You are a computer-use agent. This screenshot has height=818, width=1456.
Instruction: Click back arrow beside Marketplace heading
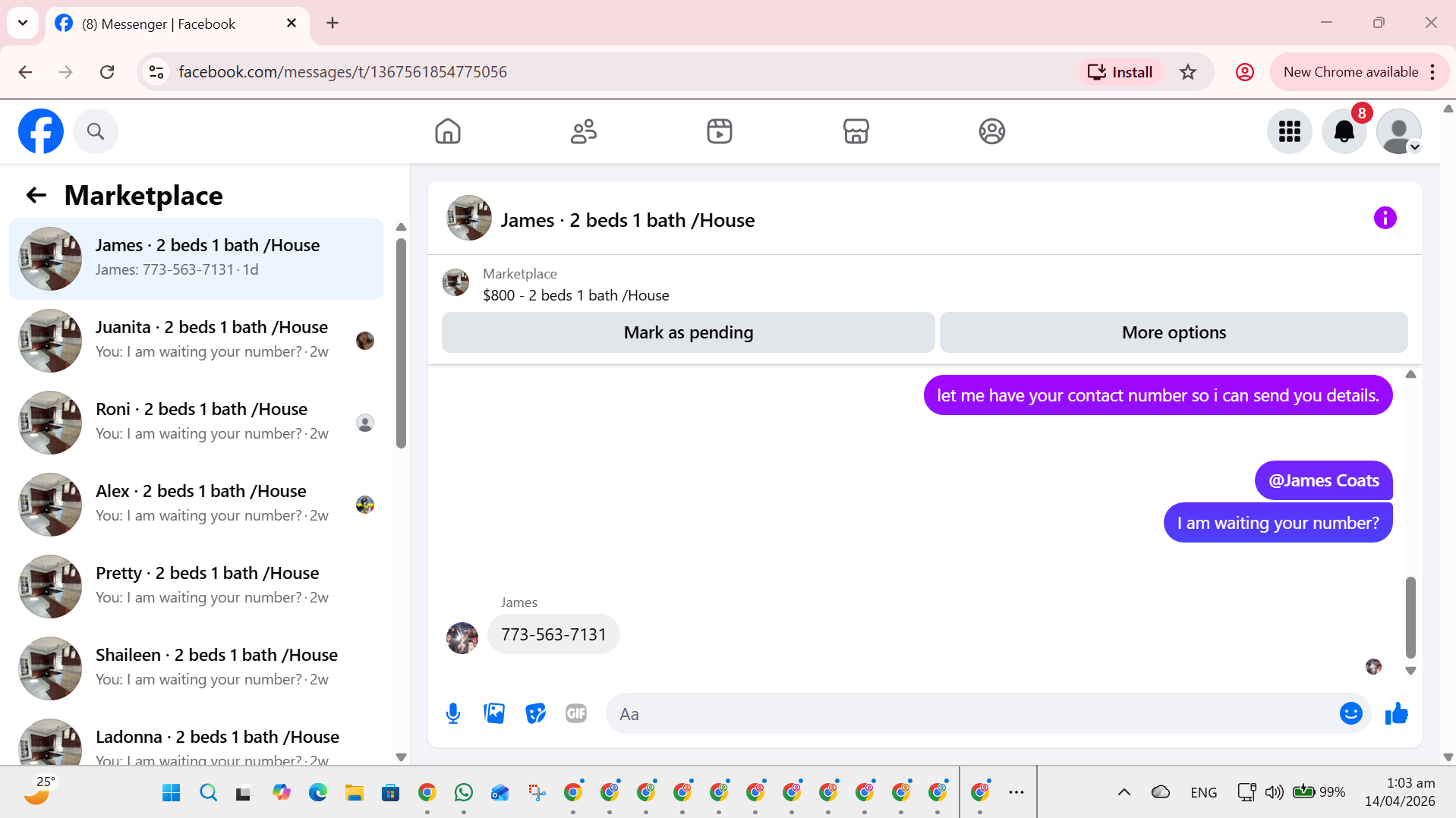pyautogui.click(x=36, y=196)
